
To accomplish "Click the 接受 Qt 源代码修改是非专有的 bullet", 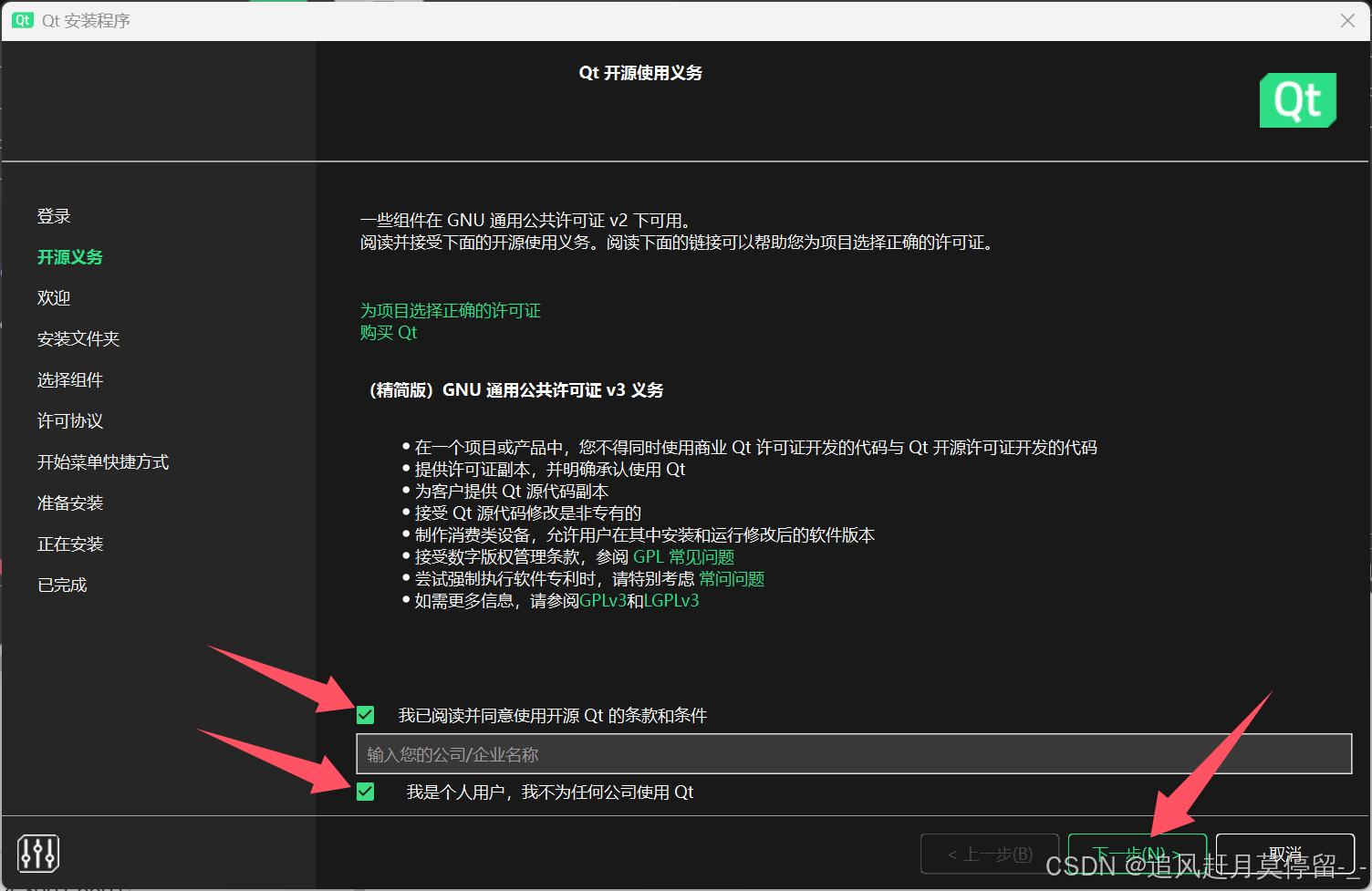I will pos(528,513).
